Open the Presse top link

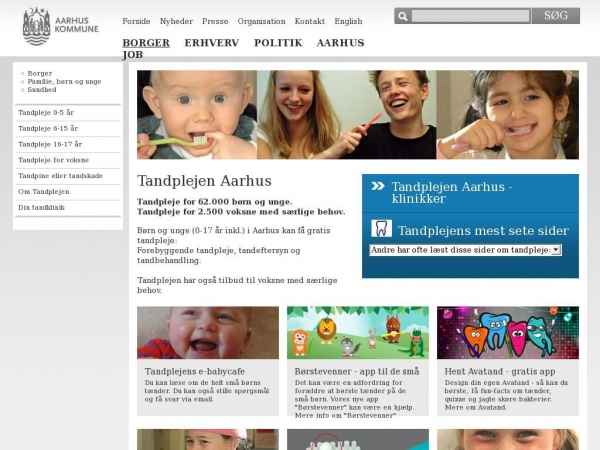[215, 21]
